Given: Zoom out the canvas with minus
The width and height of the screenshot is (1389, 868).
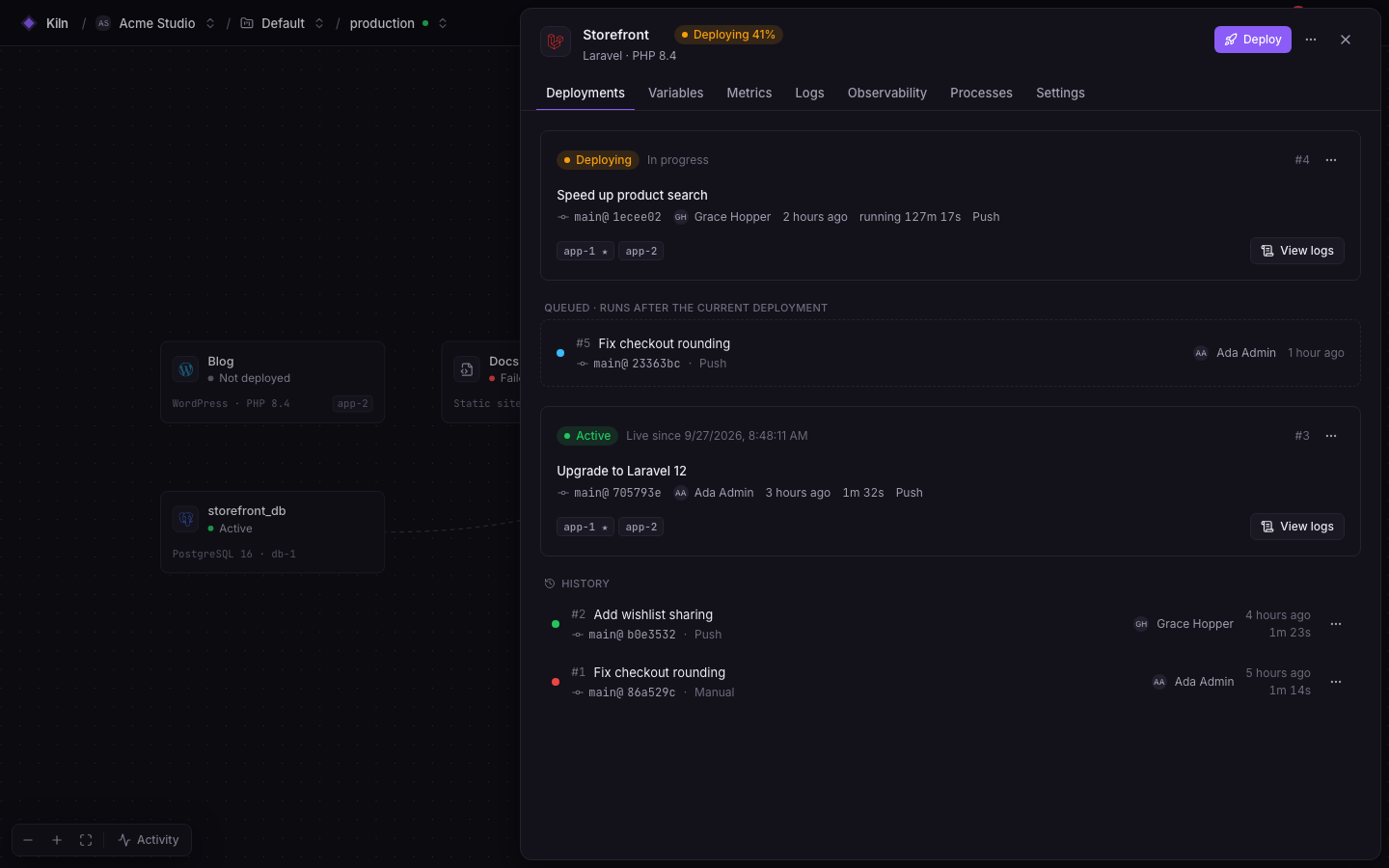Looking at the screenshot, I should pyautogui.click(x=28, y=840).
